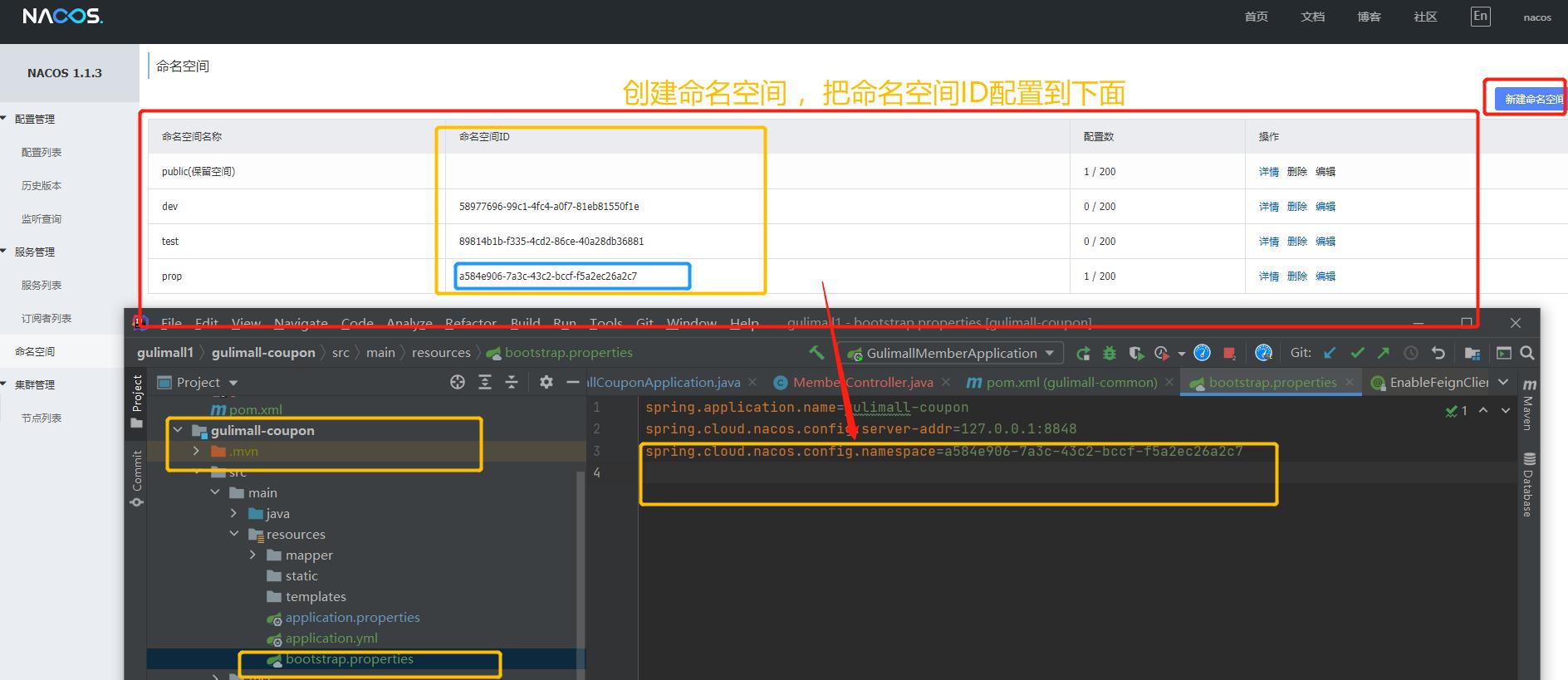The height and width of the screenshot is (680, 1568).
Task: Collapse all nodes in Project panel
Action: 512,382
